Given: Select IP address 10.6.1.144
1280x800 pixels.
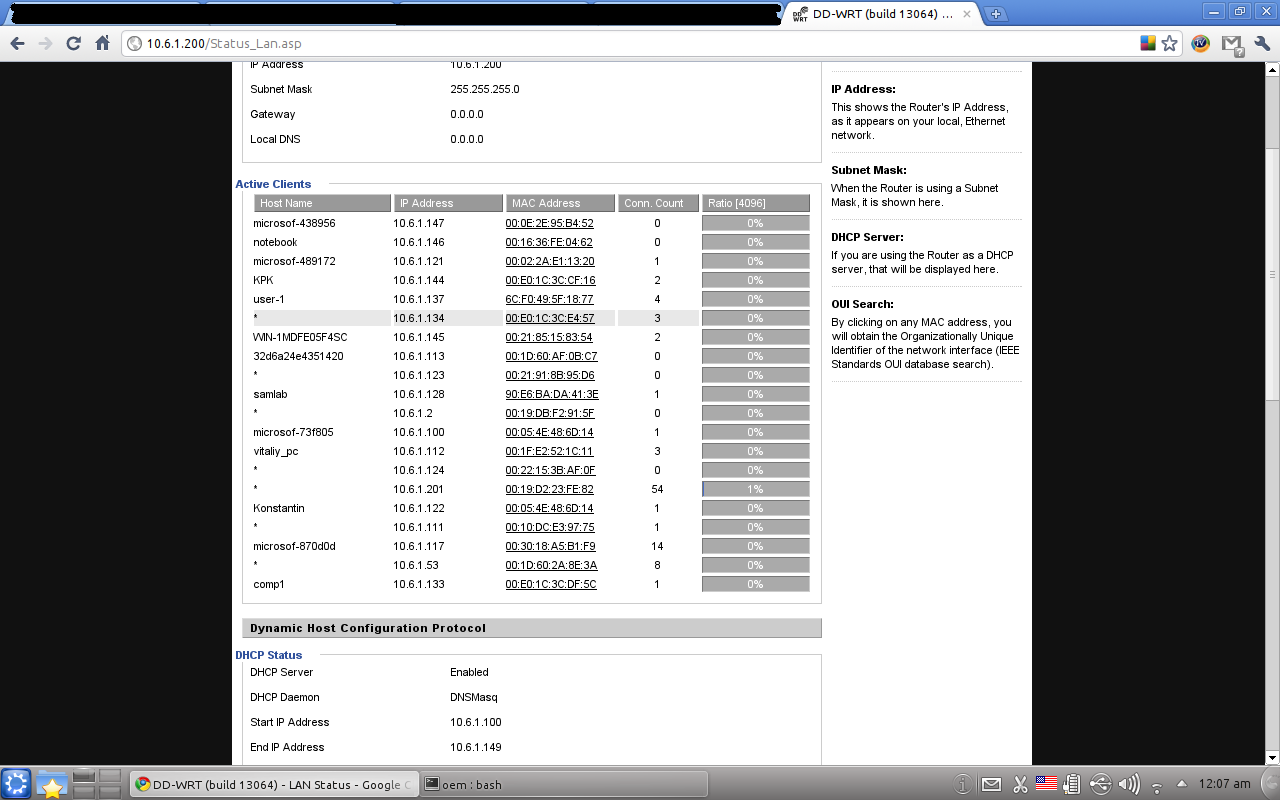Looking at the screenshot, I should (x=419, y=280).
